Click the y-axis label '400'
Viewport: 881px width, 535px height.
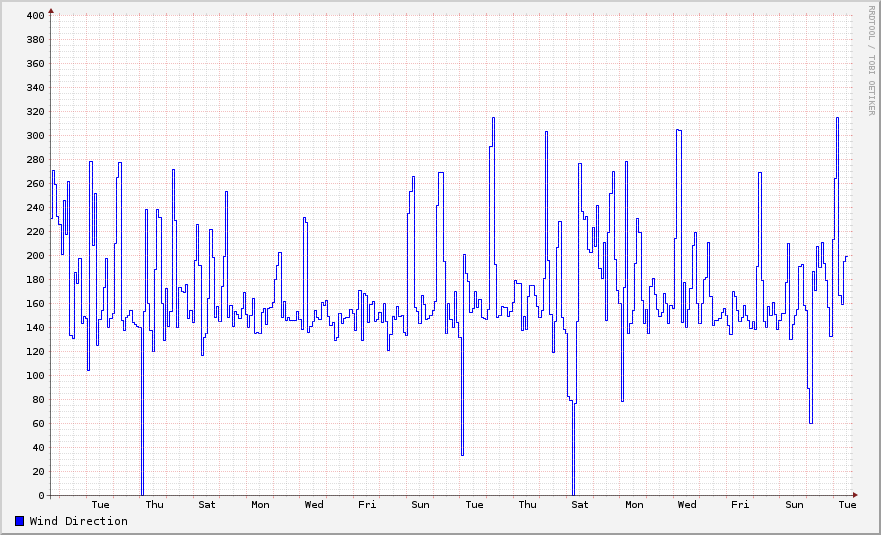(x=35, y=16)
